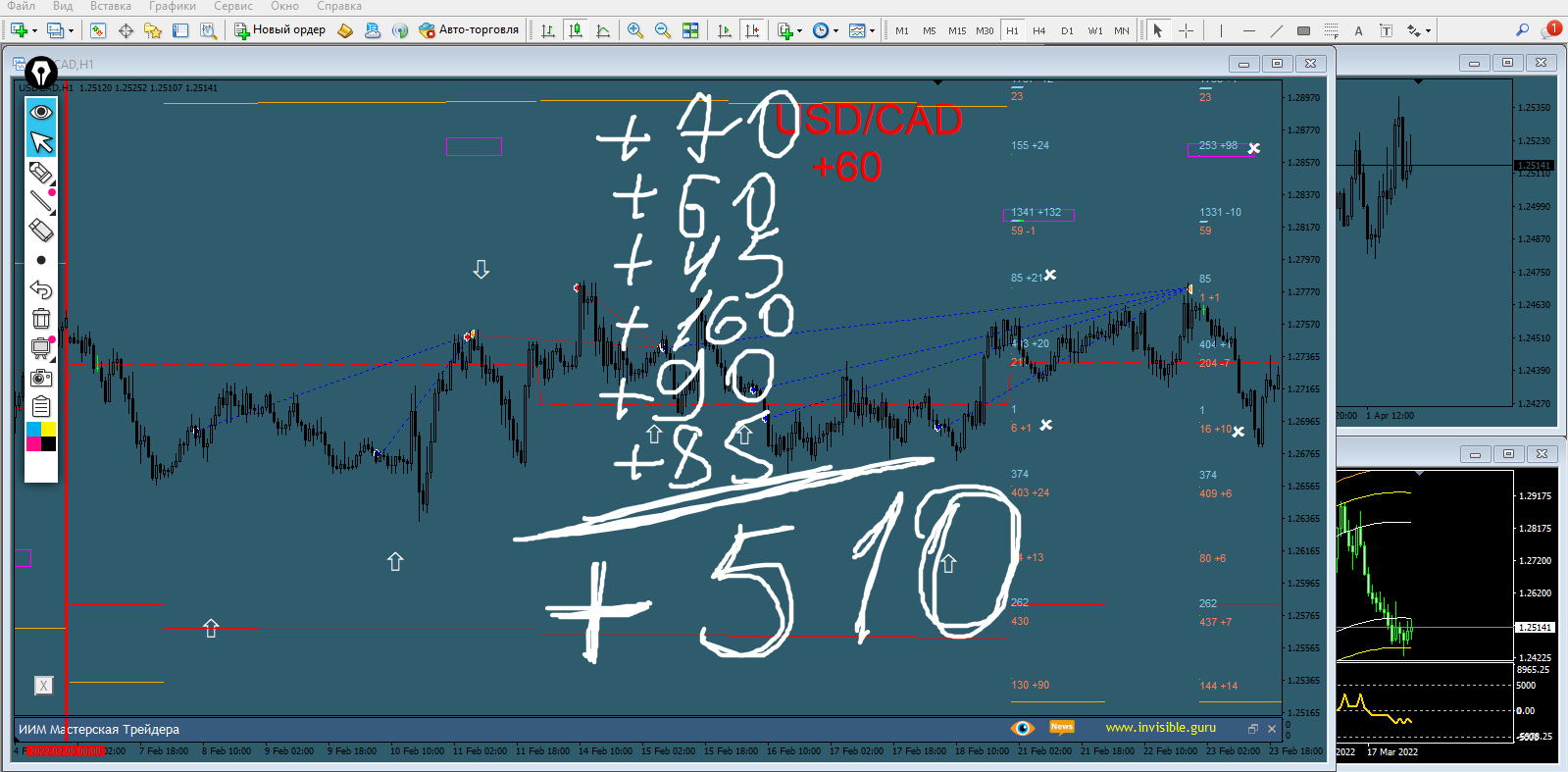Viewport: 1568px width, 772px height.
Task: Open the Market Watch panel icon
Action: [x=98, y=30]
